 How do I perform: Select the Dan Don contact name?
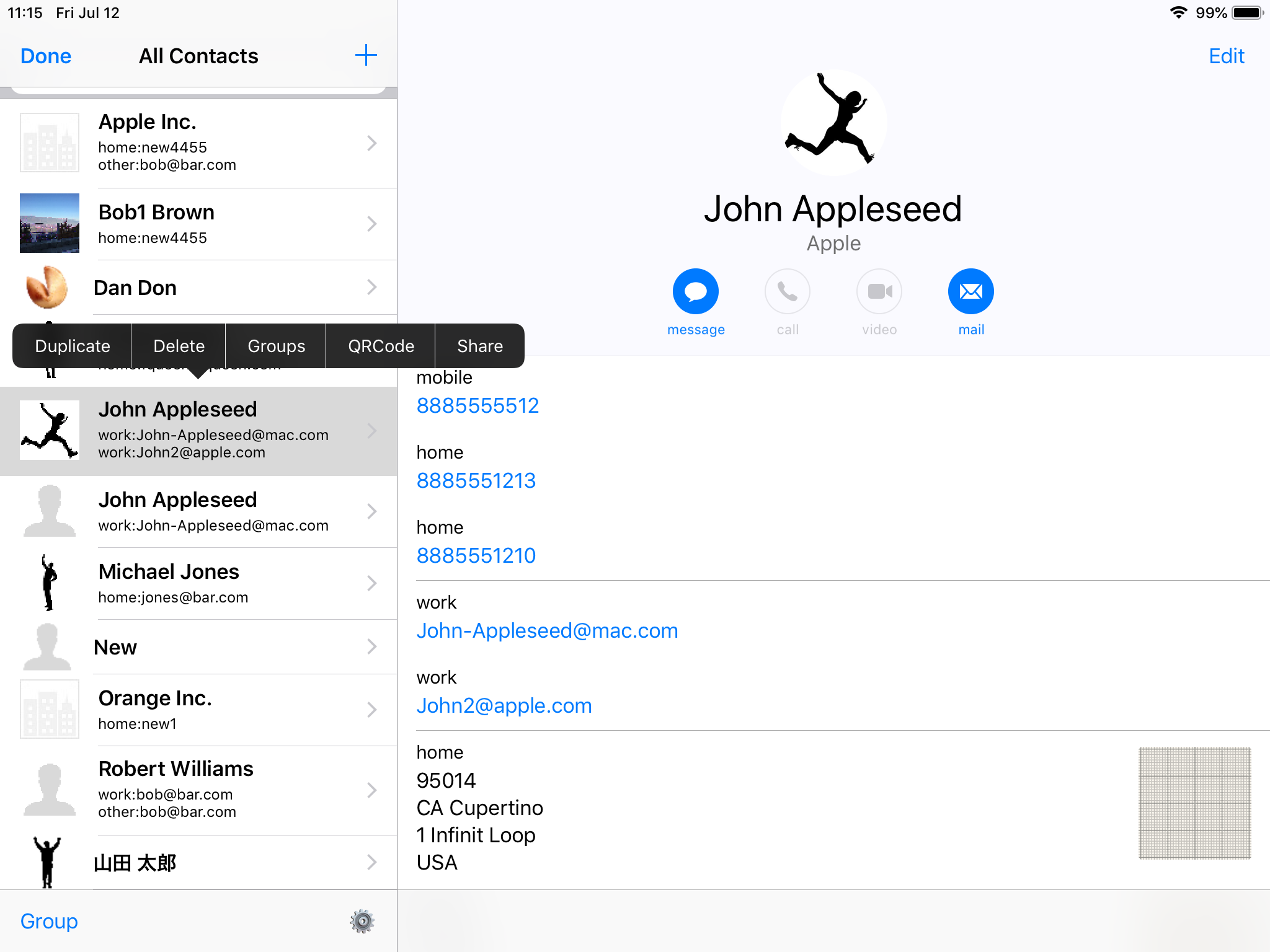point(135,288)
